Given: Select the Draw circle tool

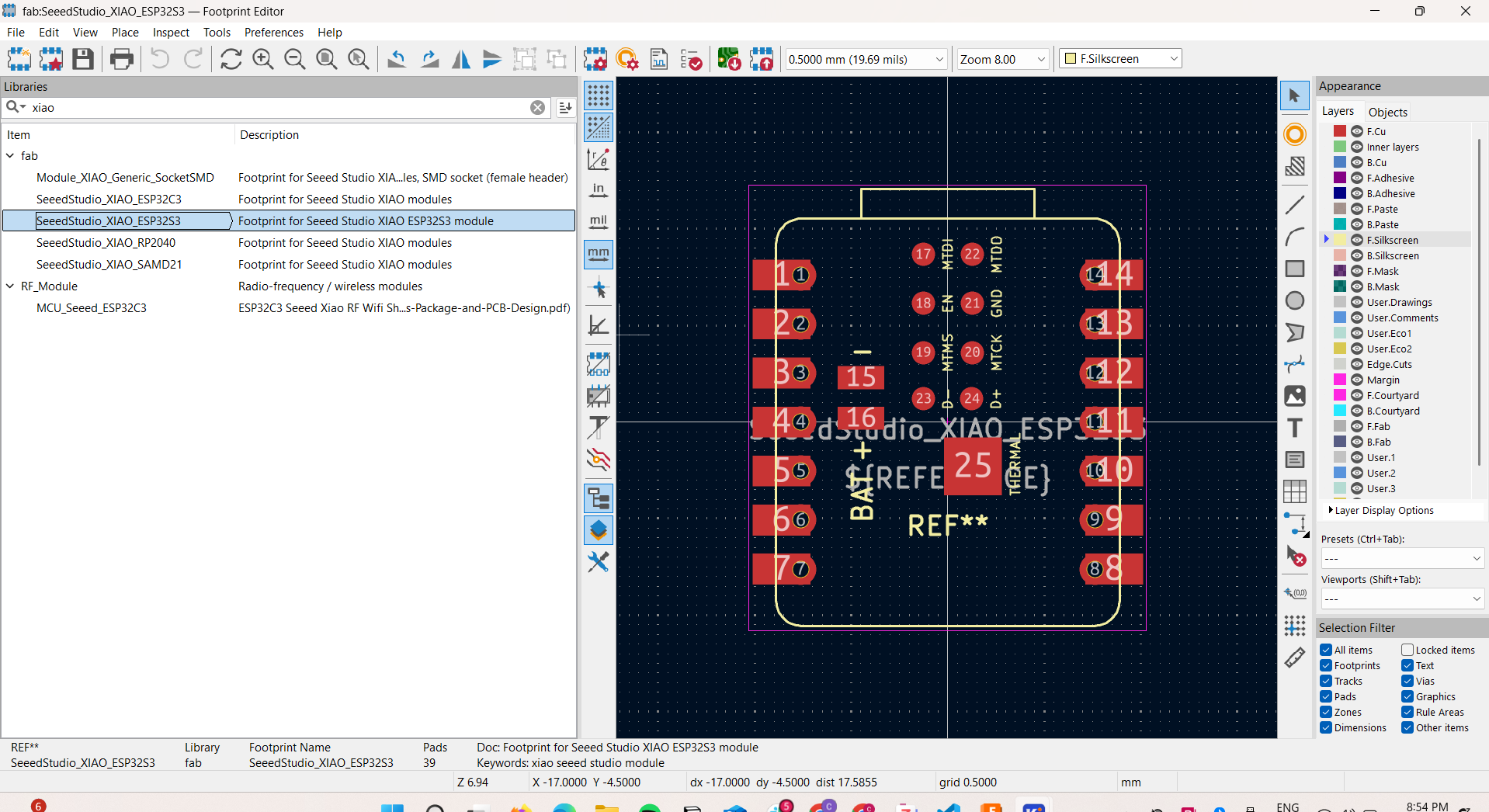Looking at the screenshot, I should [x=1295, y=300].
